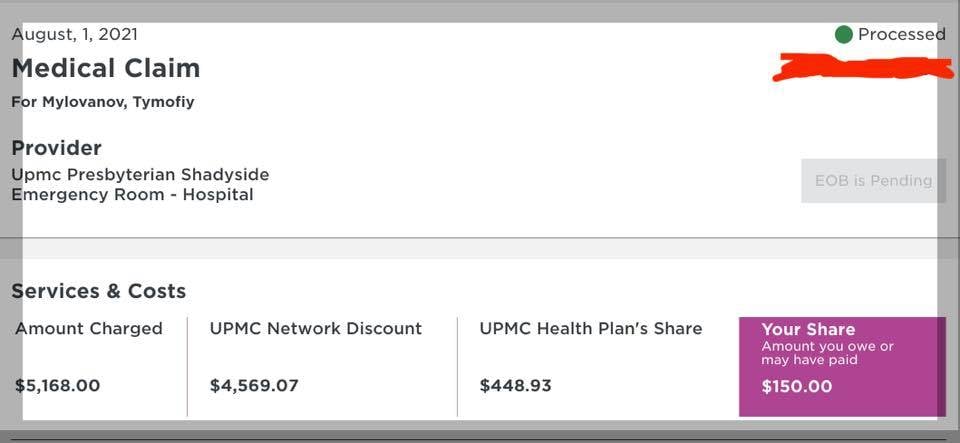The height and width of the screenshot is (443, 960).
Task: Select the UPMC Network Discount label
Action: [x=316, y=328]
